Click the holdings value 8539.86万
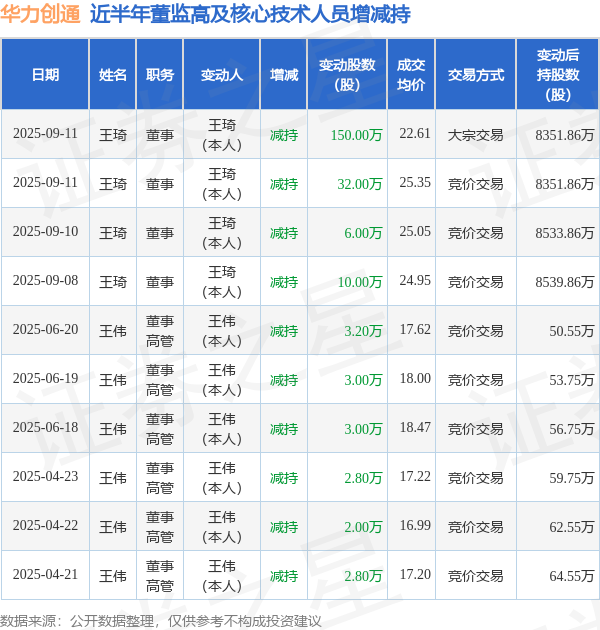Viewport: 600px width, 630px height. coord(565,282)
